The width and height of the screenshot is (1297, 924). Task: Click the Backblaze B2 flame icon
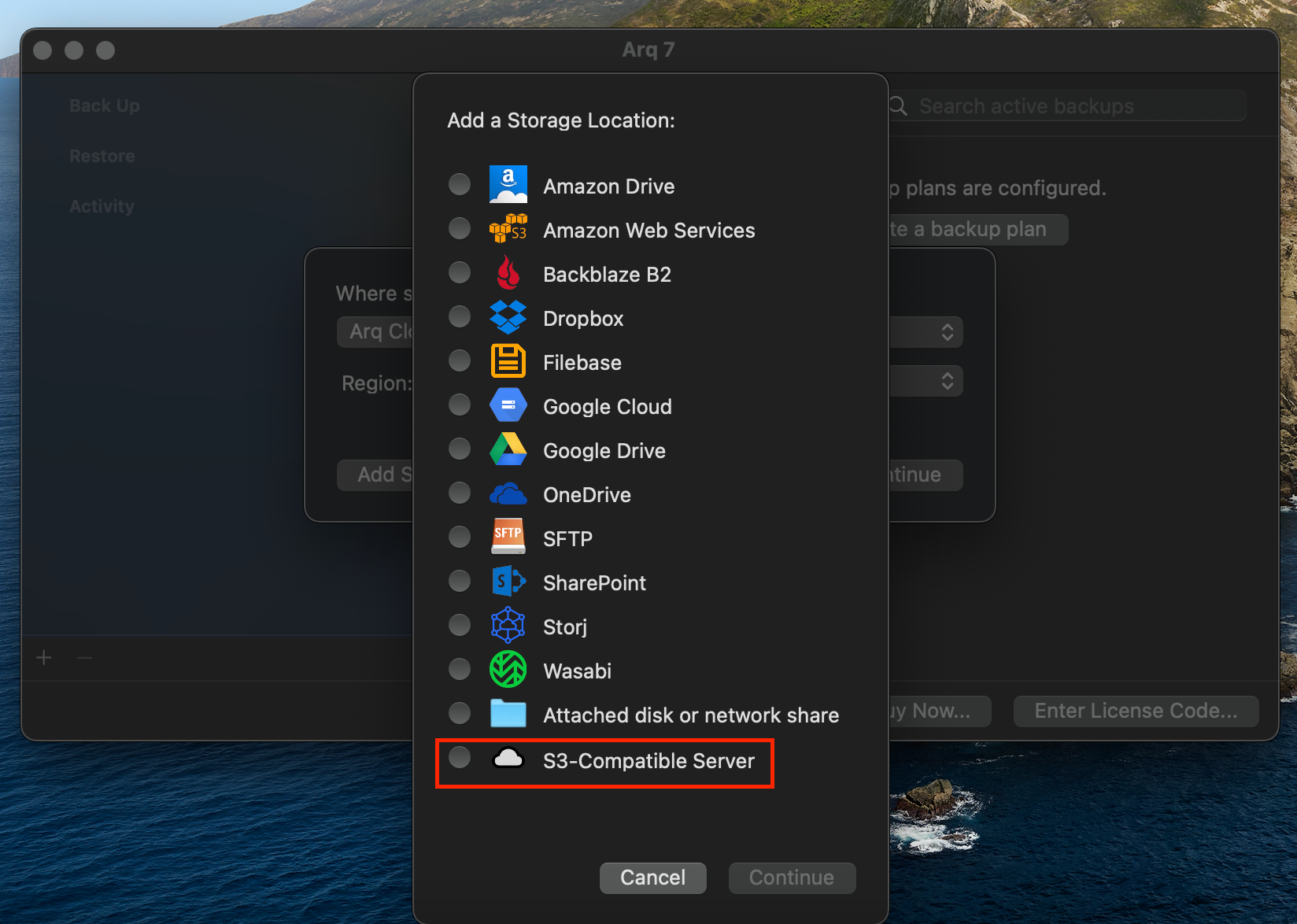[508, 273]
